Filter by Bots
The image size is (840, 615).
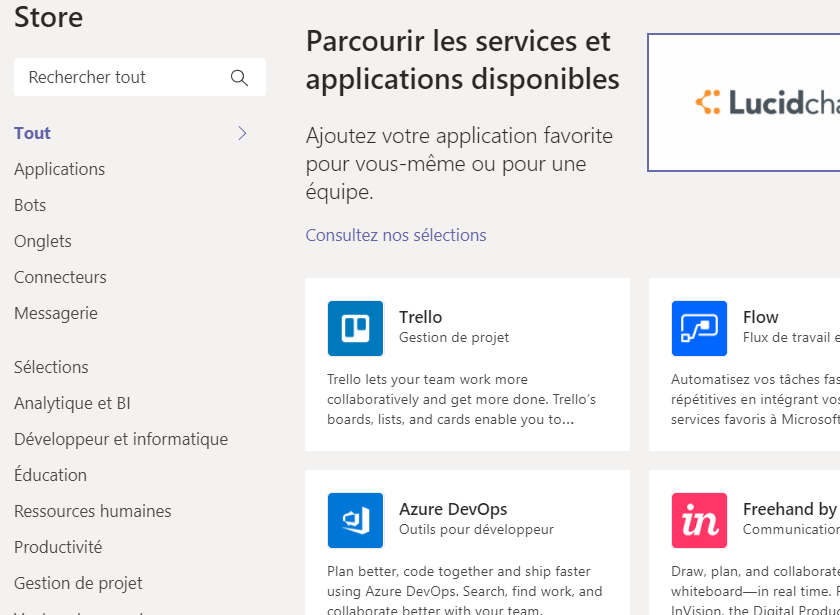pos(30,205)
